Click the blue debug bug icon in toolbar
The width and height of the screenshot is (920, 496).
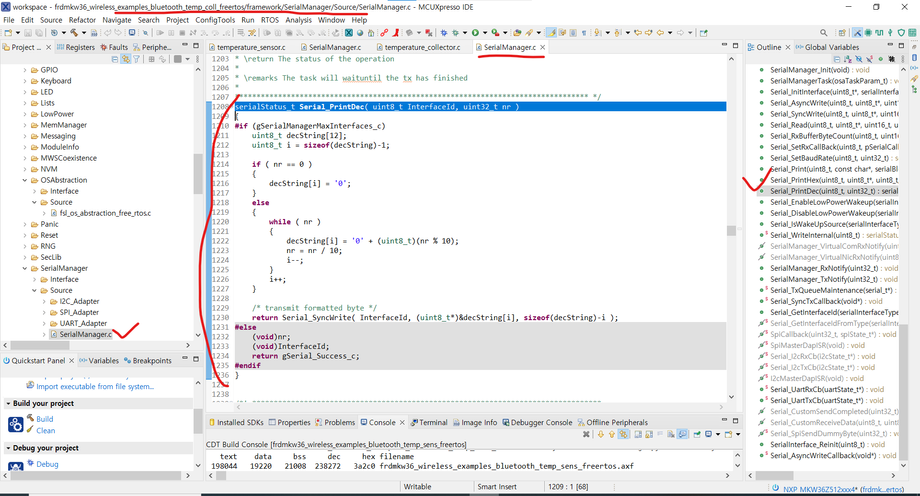[444, 32]
